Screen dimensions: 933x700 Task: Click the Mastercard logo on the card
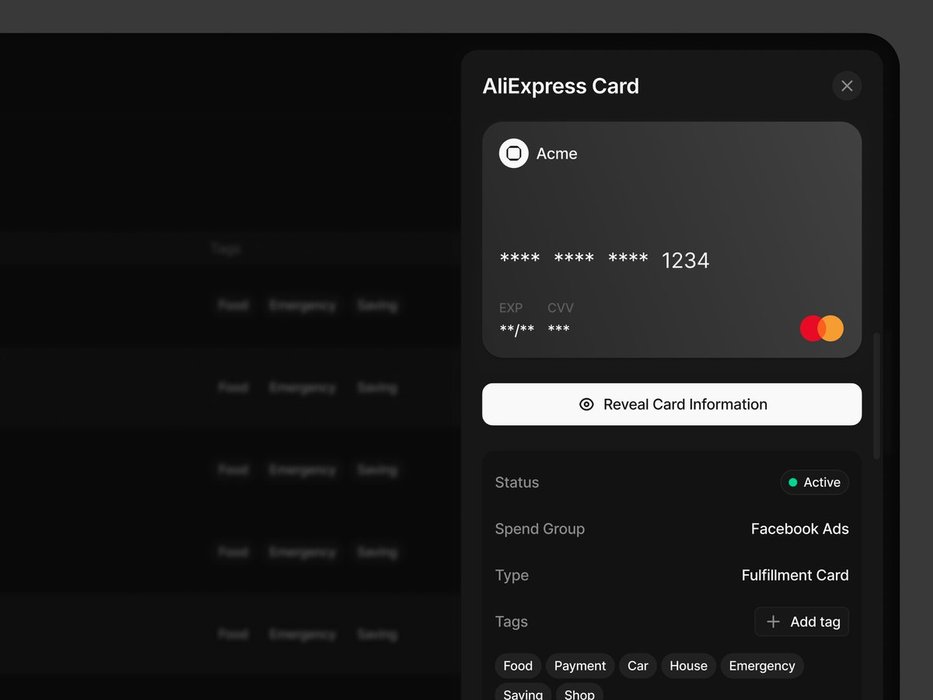822,328
